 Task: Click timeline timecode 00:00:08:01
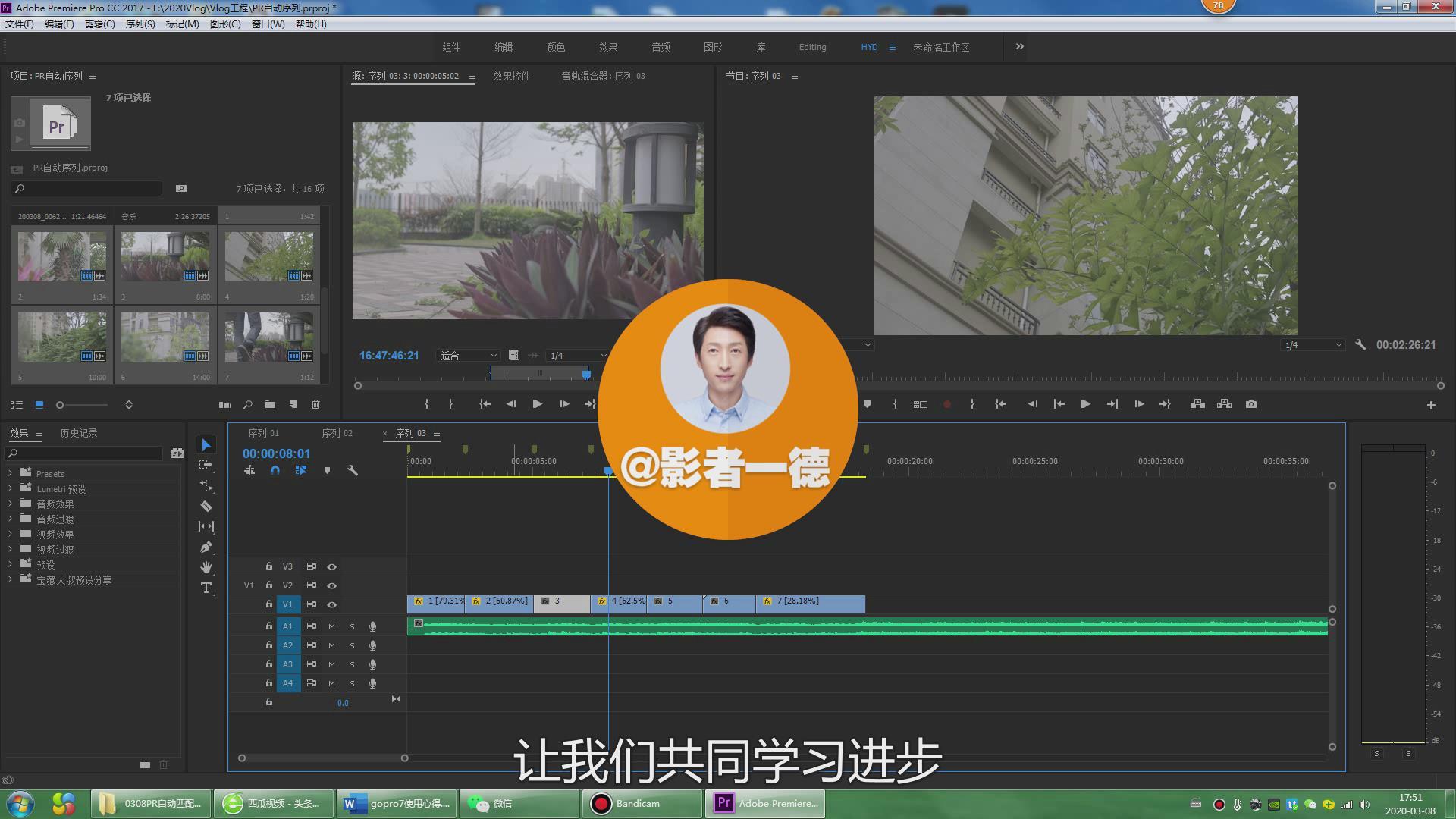[x=276, y=453]
